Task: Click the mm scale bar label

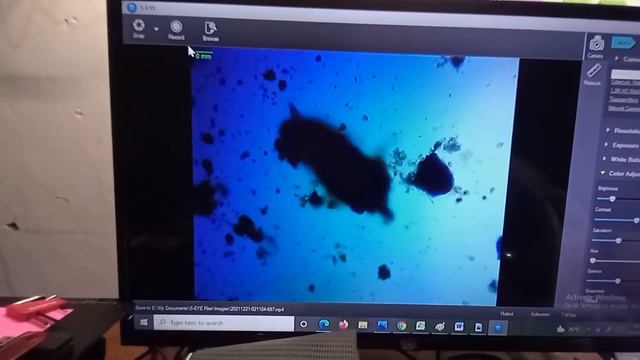Action: 204,56
